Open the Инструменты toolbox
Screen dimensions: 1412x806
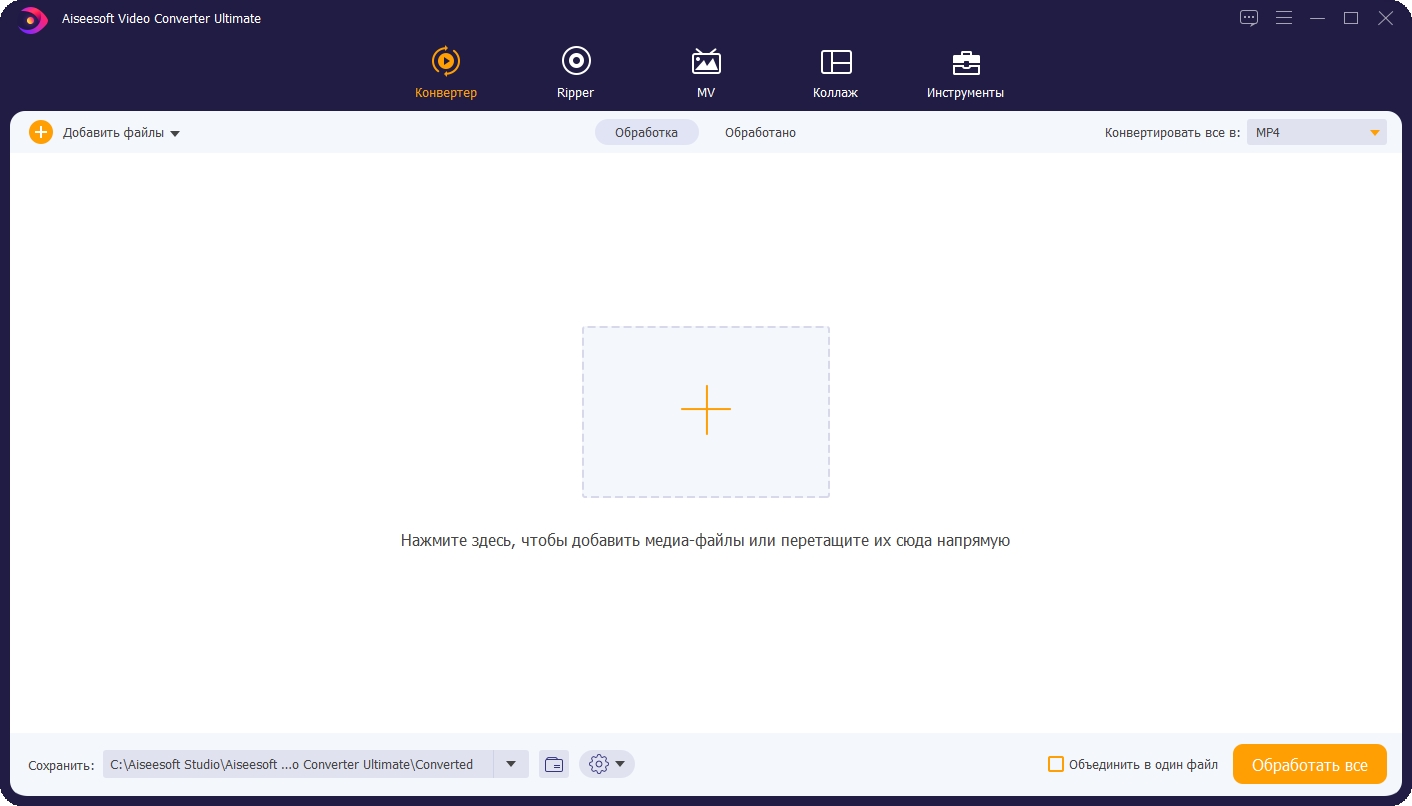[x=965, y=62]
